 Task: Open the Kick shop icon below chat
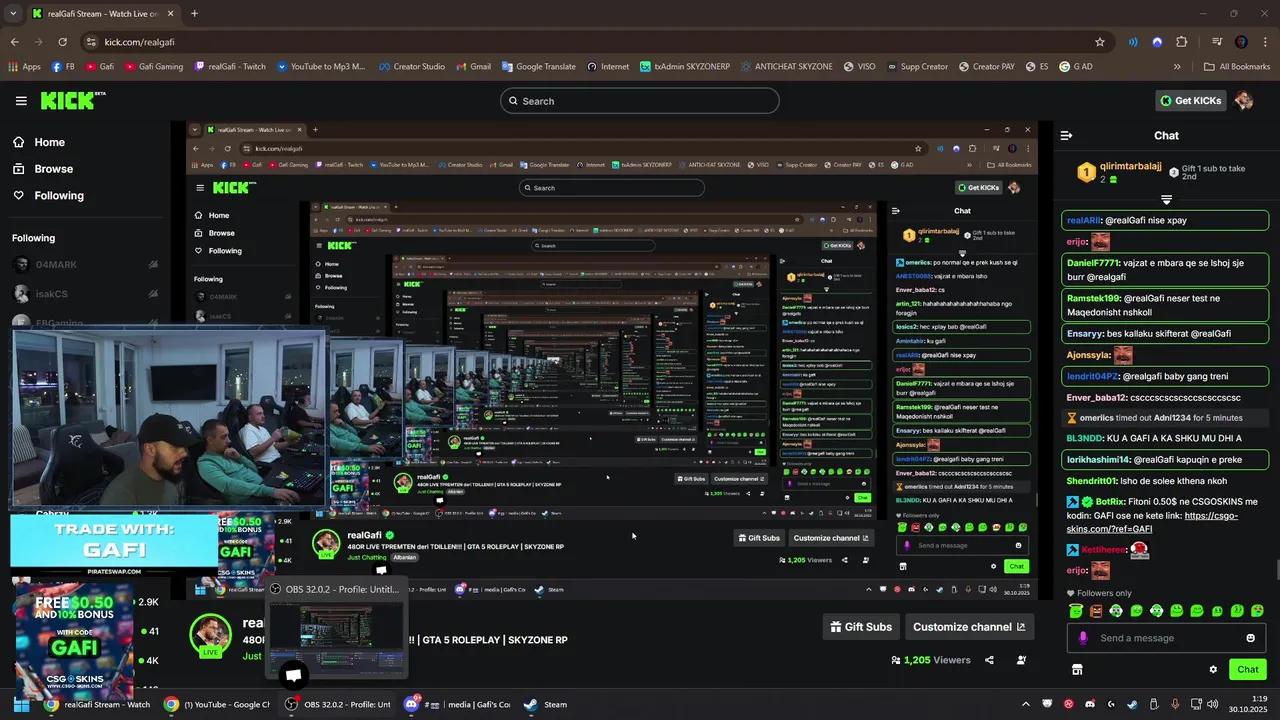(1077, 669)
